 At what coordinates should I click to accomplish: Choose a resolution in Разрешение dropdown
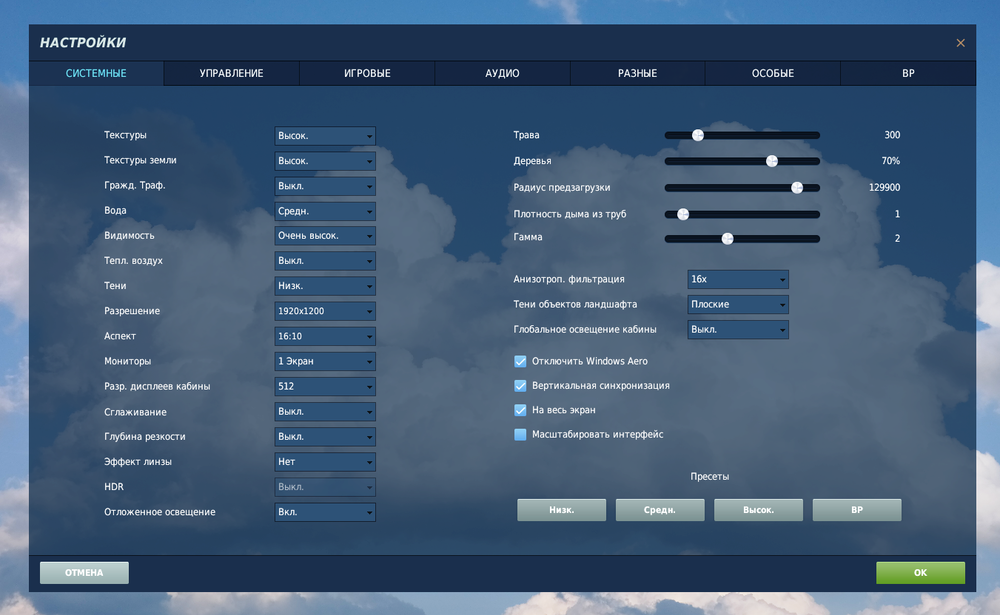(x=325, y=311)
